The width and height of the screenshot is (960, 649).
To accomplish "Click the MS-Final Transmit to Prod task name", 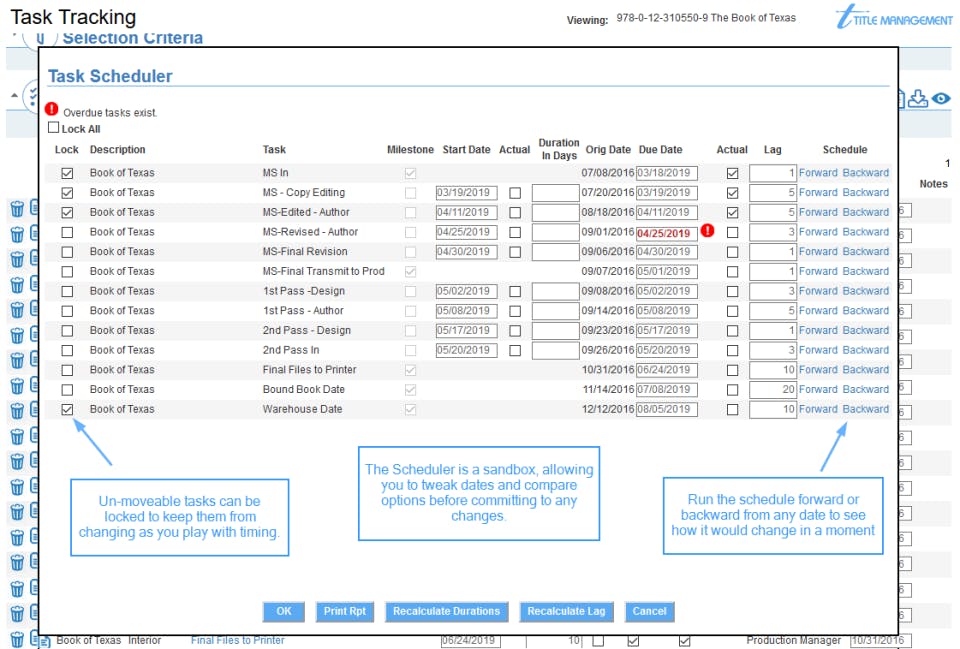I will coord(323,271).
